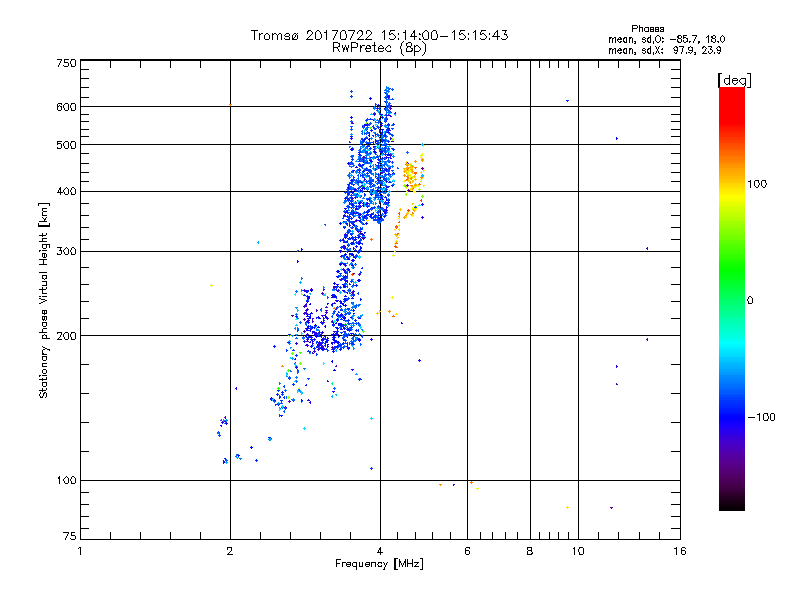Click the color bar label '-100'
This screenshot has height=600, width=800.
[x=761, y=417]
